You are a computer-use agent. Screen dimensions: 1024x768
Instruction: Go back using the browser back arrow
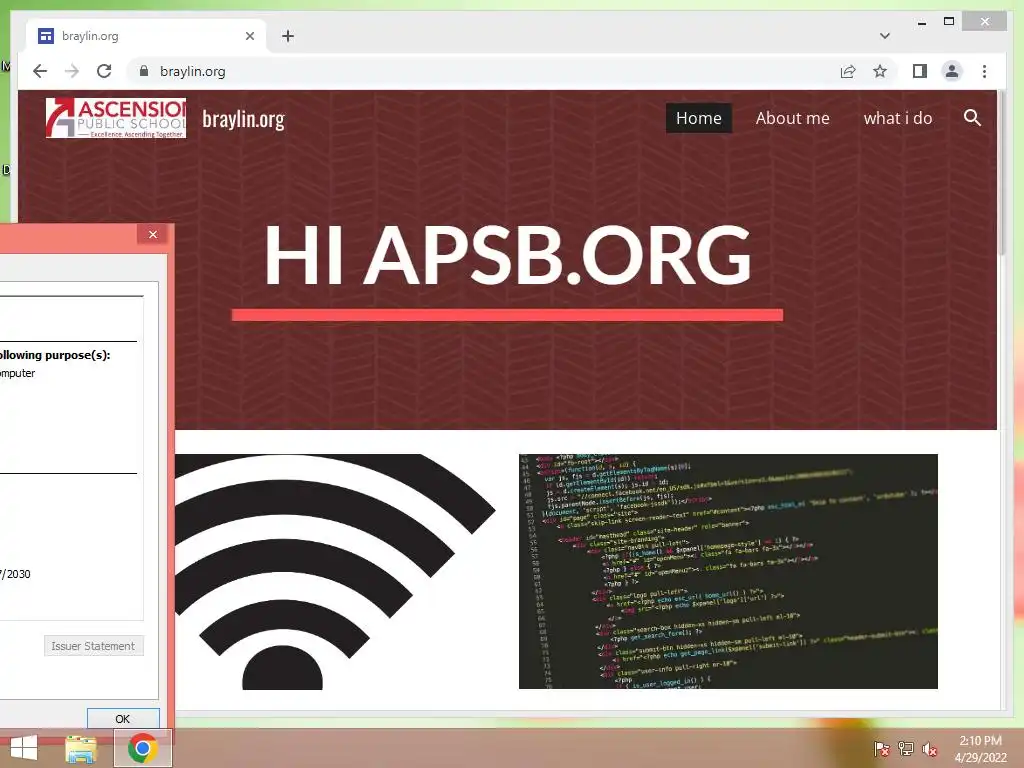40,71
